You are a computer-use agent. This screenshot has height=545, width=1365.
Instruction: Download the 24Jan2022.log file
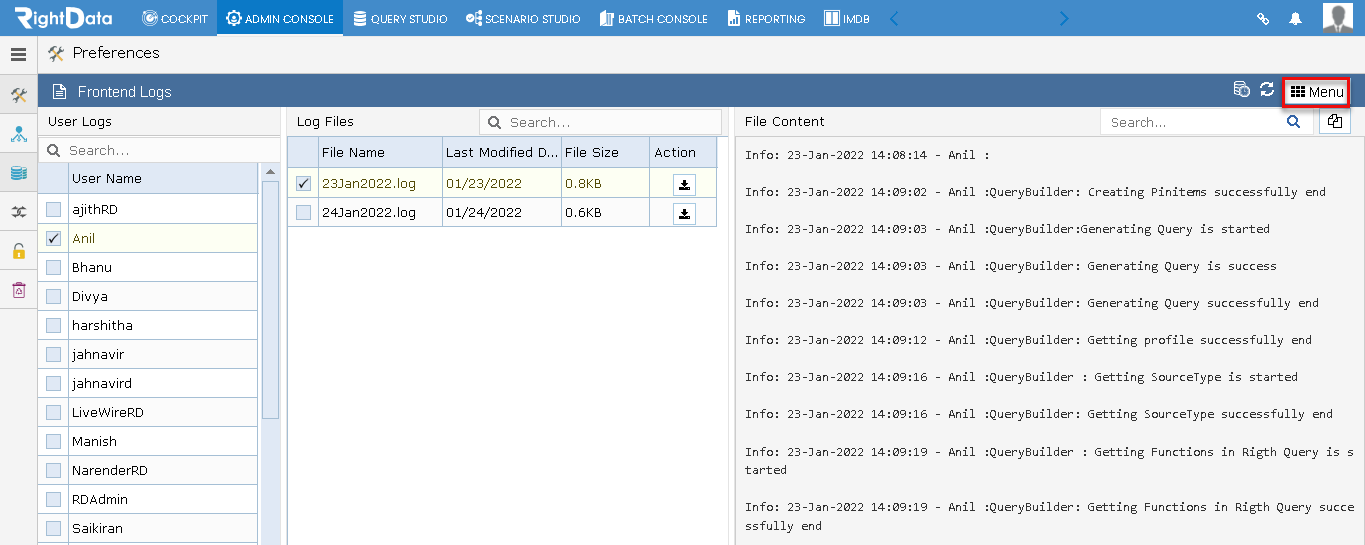(684, 213)
